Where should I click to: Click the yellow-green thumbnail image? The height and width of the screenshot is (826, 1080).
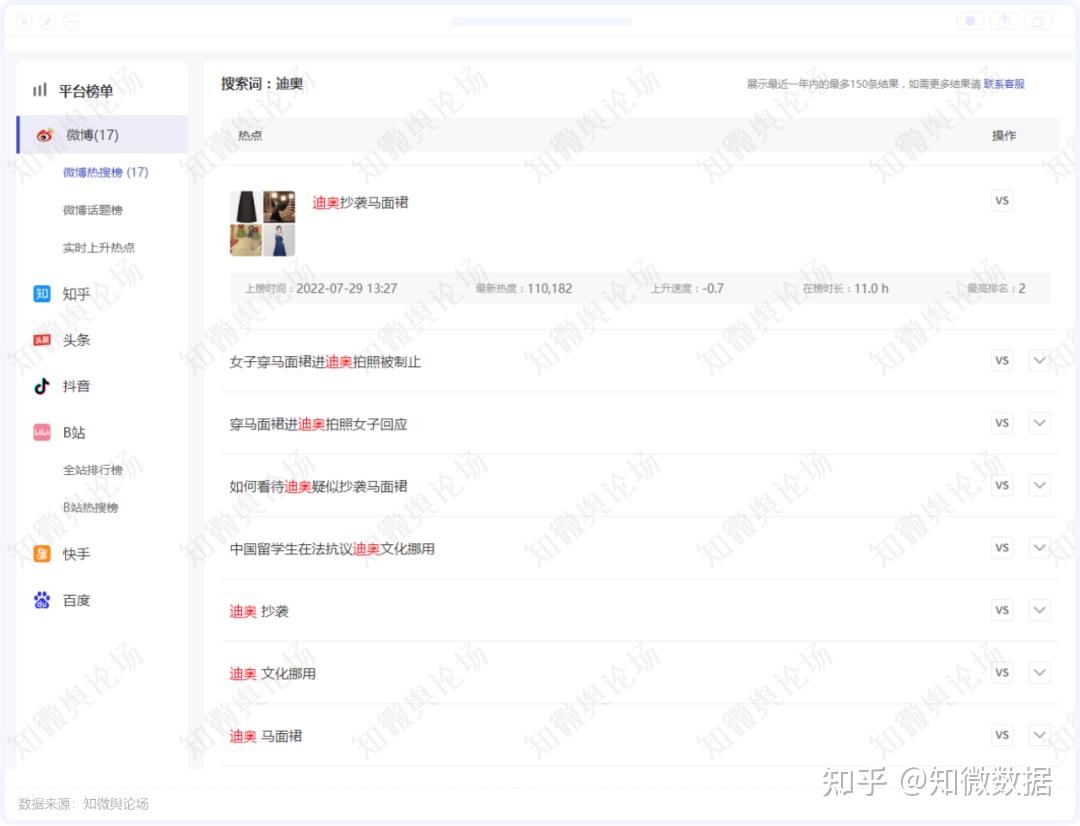tap(246, 240)
